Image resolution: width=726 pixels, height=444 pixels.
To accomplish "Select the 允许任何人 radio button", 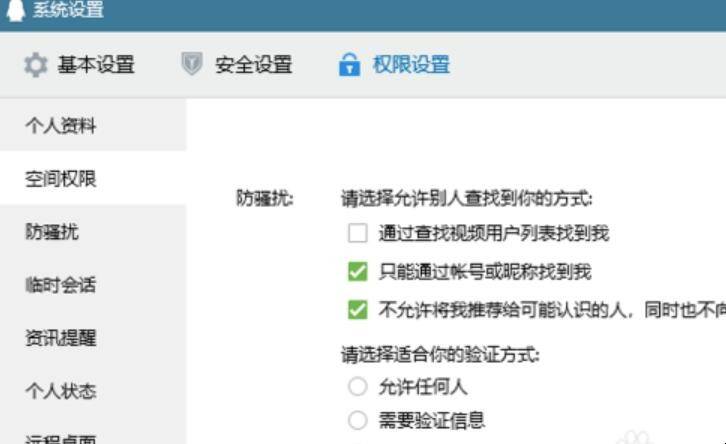I will pos(358,386).
